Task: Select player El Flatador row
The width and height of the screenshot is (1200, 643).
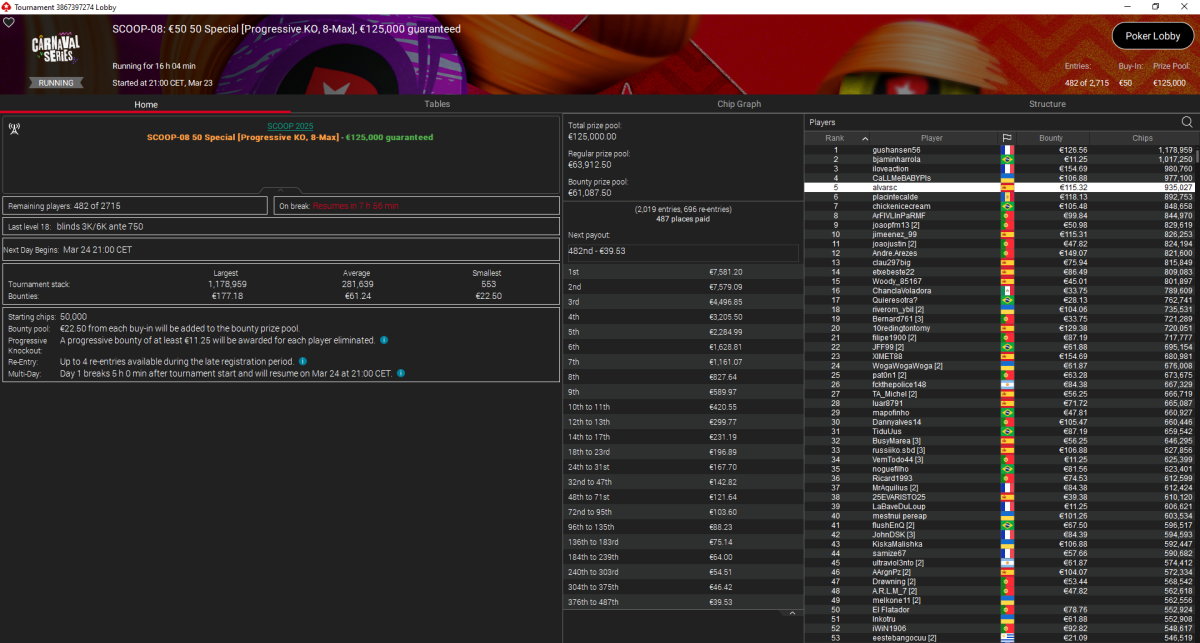Action: pos(1000,609)
